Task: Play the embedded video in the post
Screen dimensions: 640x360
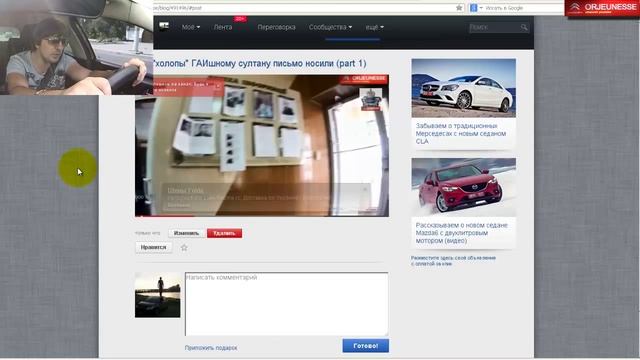Action: (x=262, y=145)
